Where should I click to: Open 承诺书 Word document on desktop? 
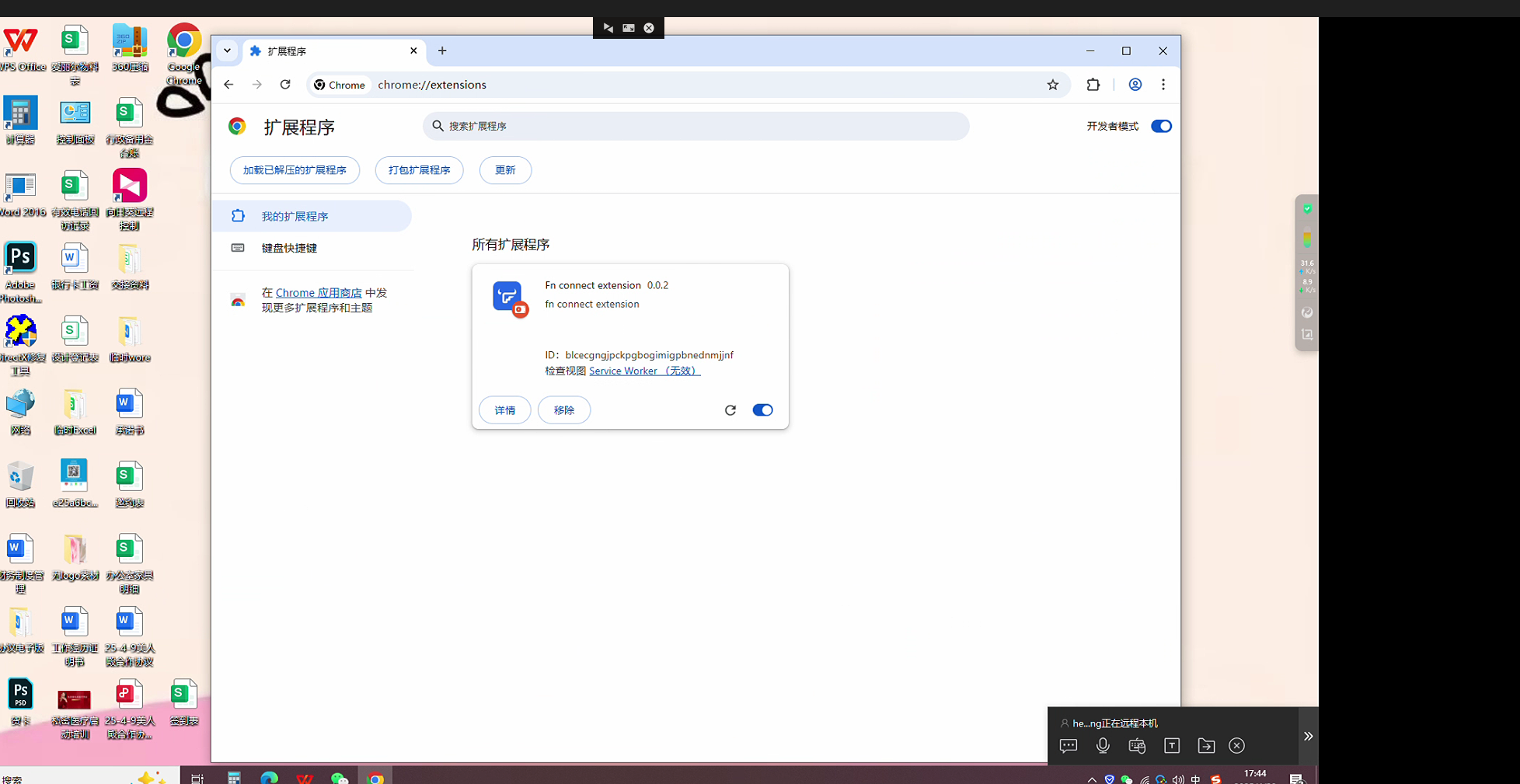coord(129,412)
